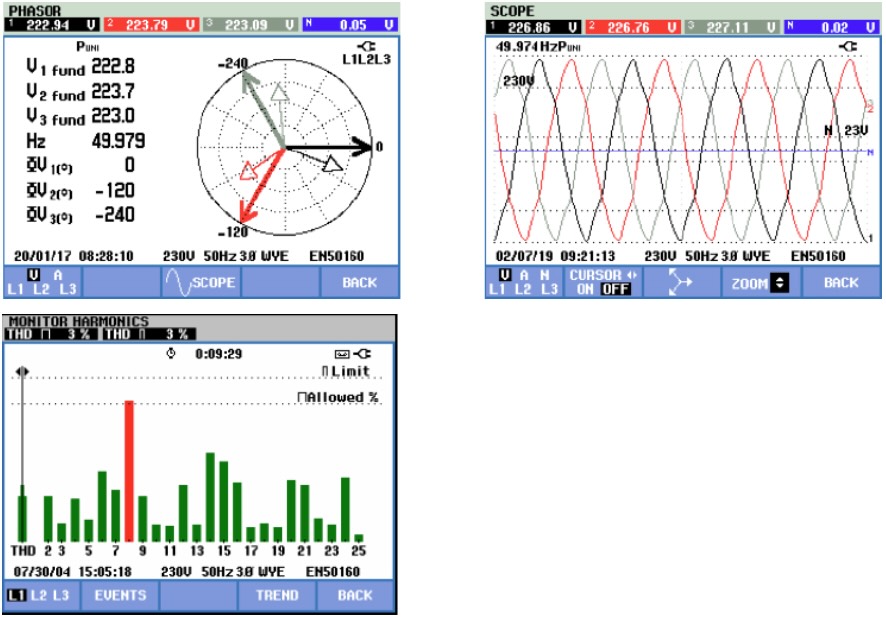Open EVENTS in Monitor Harmonics
Image resolution: width=886 pixels, height=618 pixels.
coord(120,595)
